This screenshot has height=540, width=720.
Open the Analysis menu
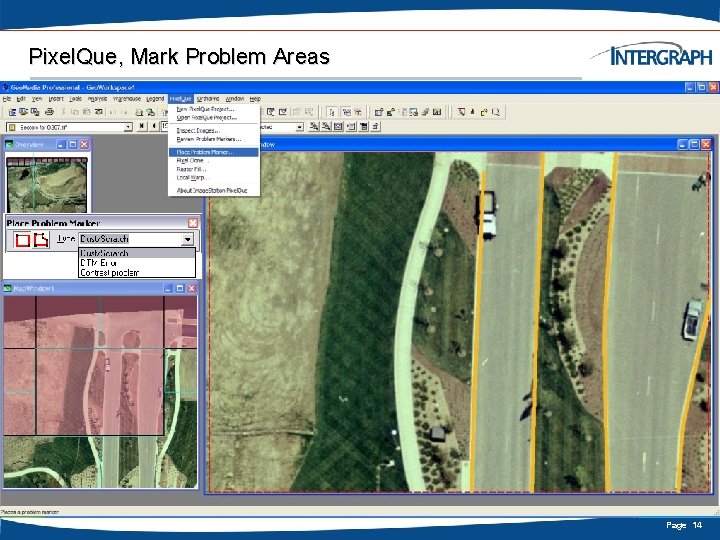pos(97,99)
